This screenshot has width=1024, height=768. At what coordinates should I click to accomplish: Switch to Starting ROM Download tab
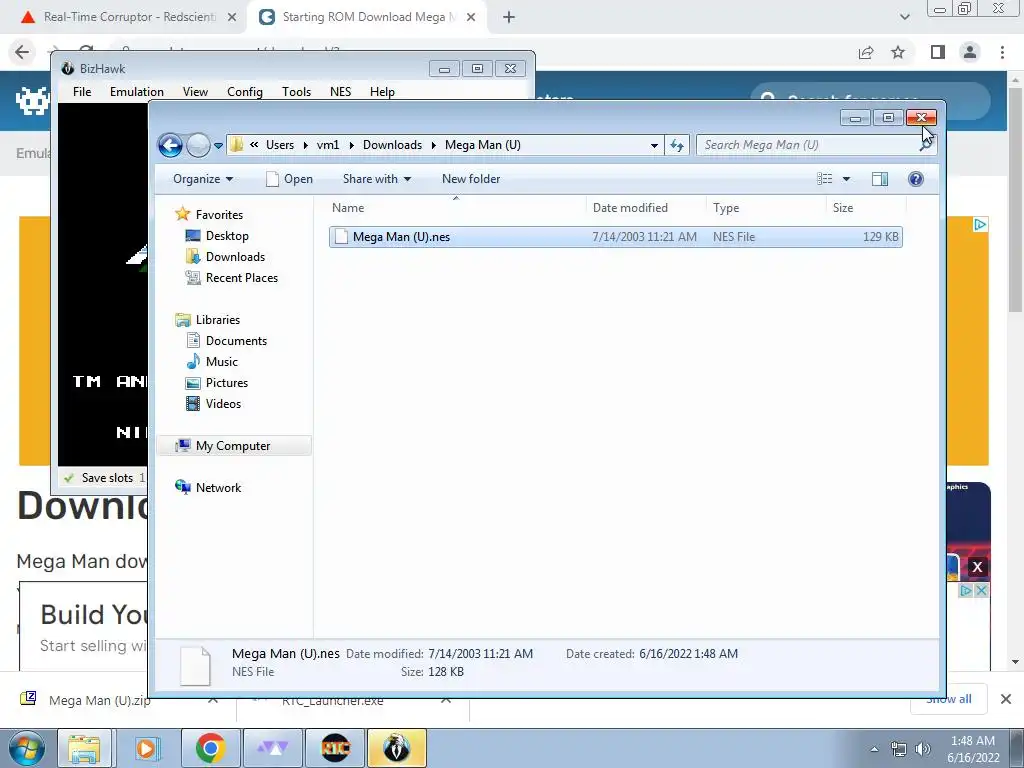(367, 17)
